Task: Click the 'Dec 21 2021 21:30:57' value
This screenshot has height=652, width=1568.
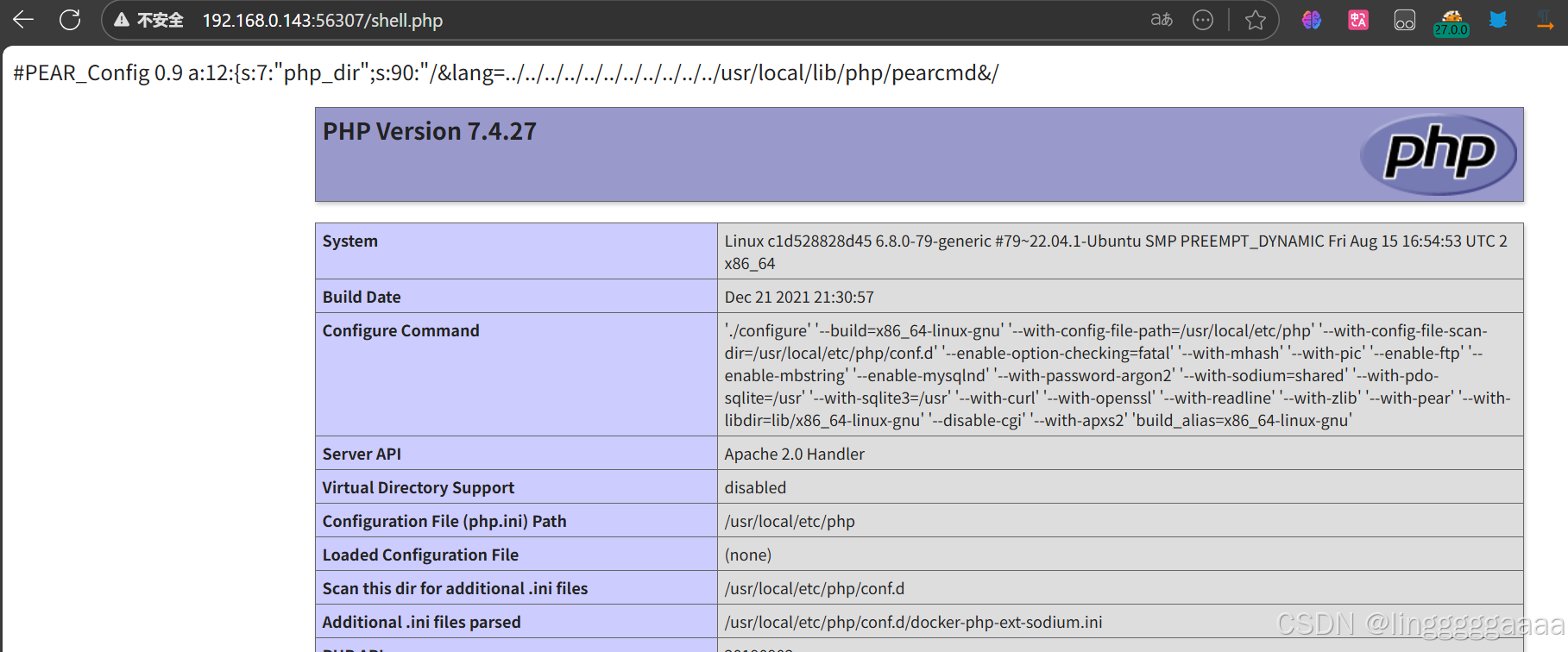Action: tap(799, 297)
